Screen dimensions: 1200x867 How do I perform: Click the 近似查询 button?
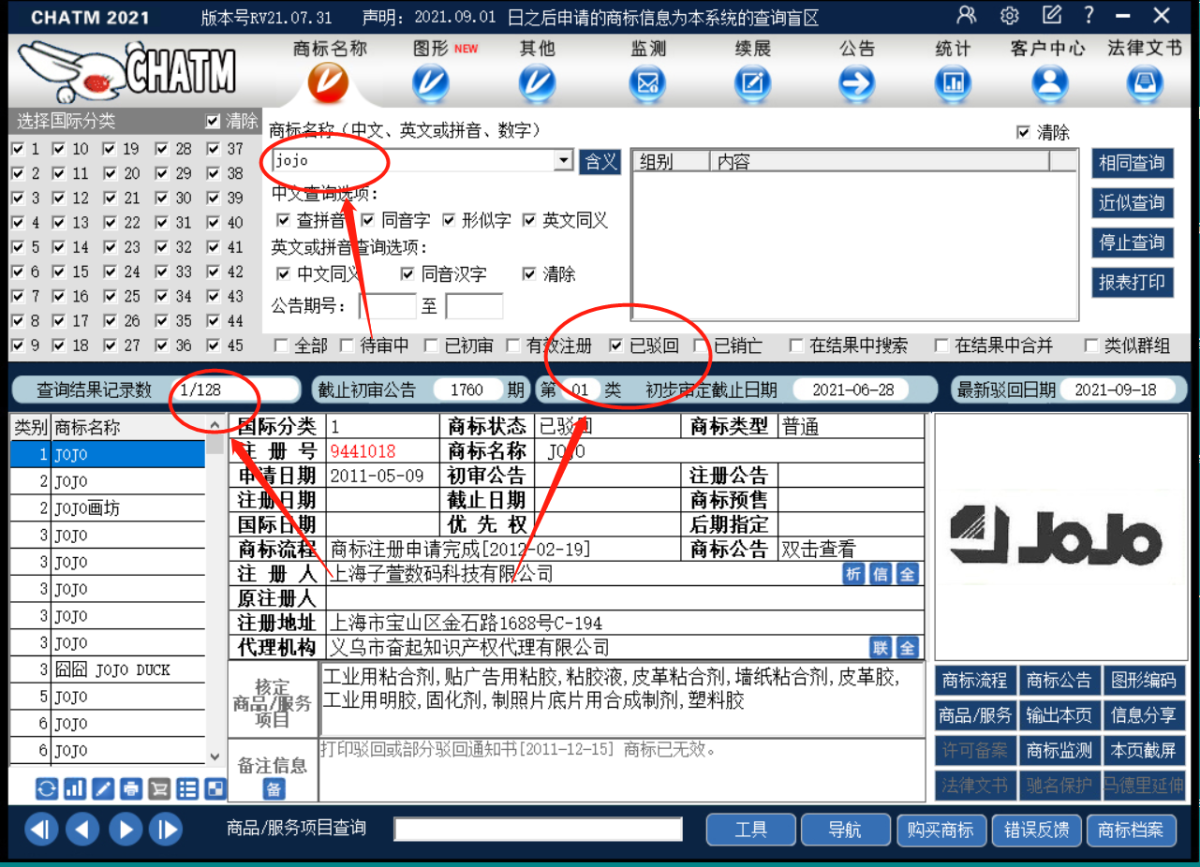pyautogui.click(x=1131, y=203)
